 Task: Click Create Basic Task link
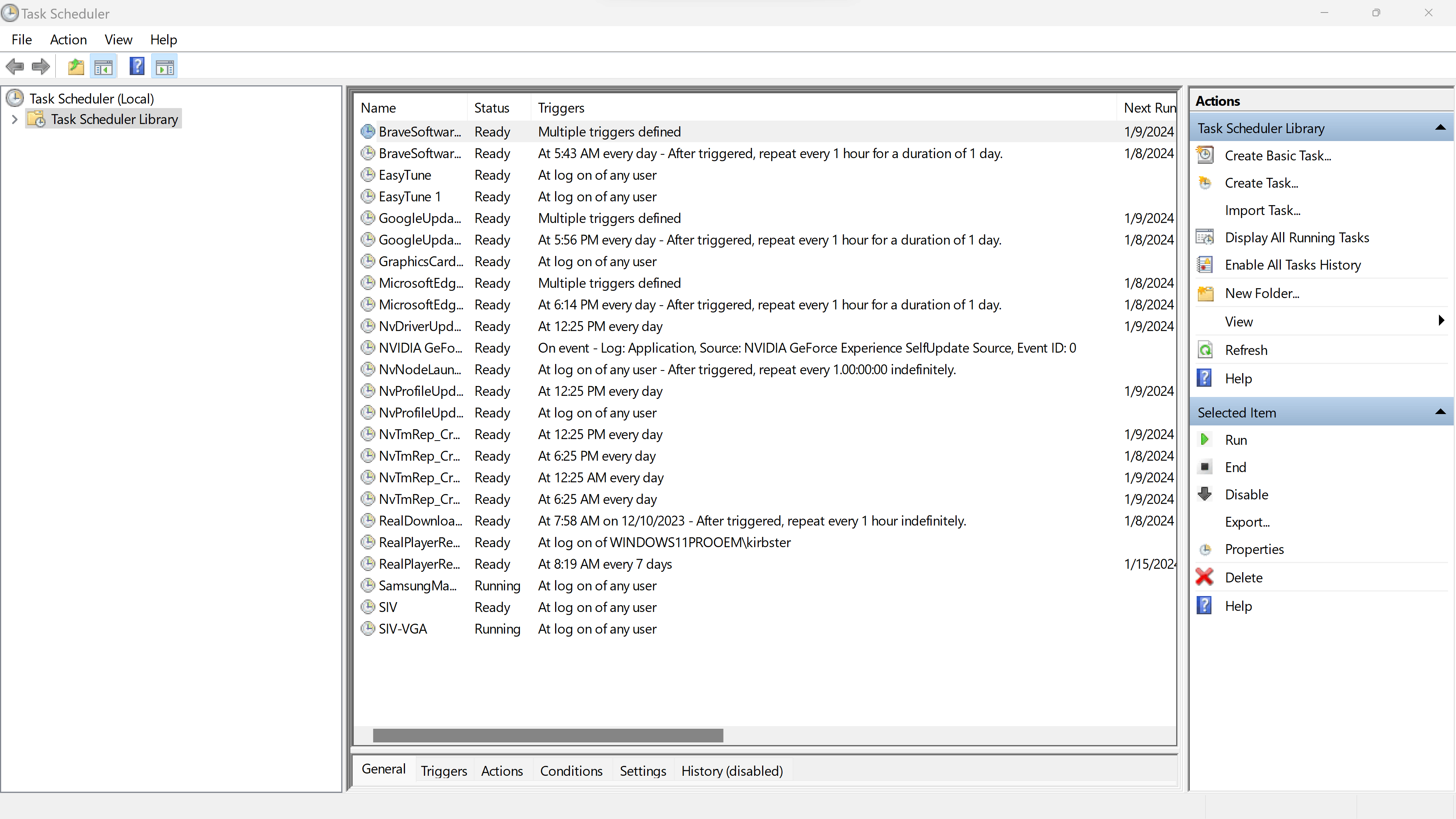pyautogui.click(x=1277, y=155)
